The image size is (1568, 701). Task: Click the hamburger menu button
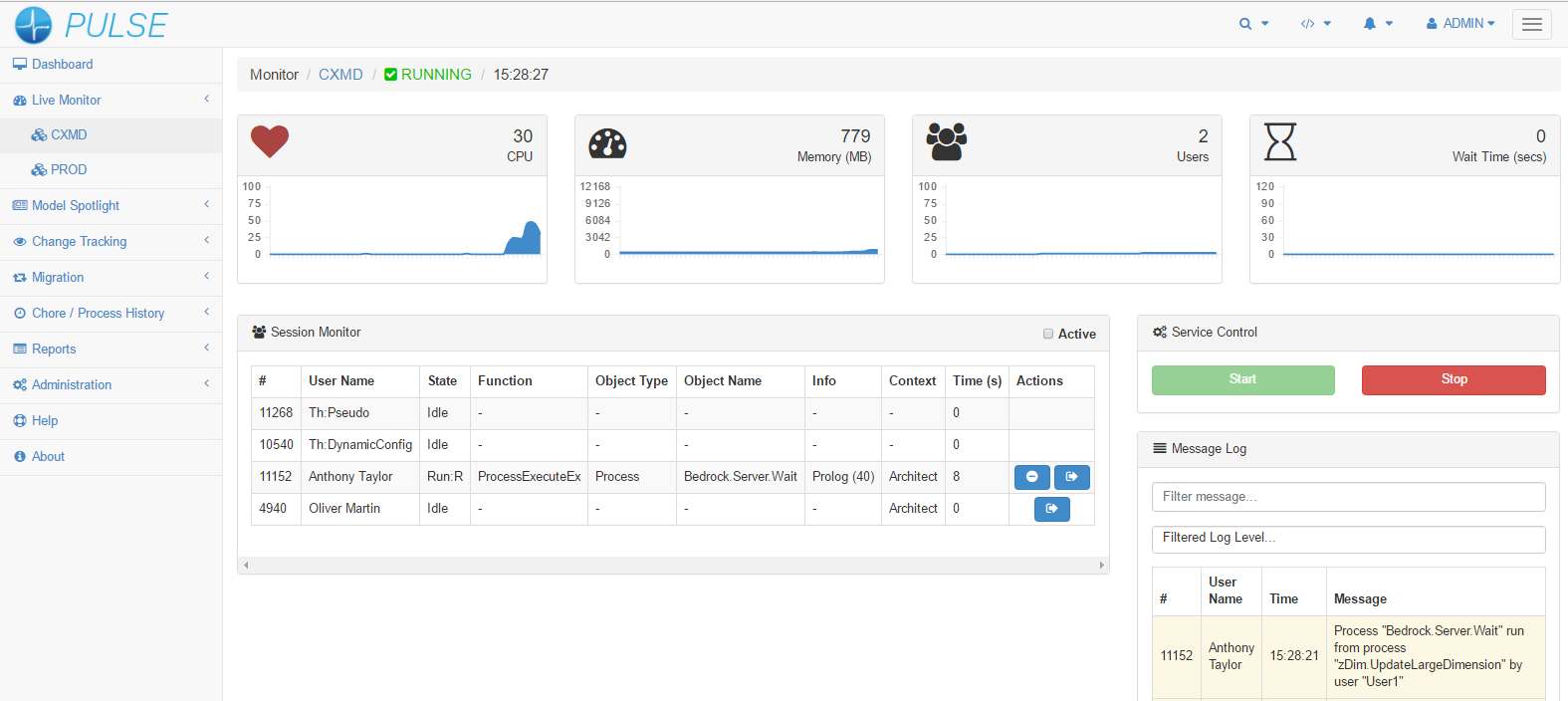1531,24
